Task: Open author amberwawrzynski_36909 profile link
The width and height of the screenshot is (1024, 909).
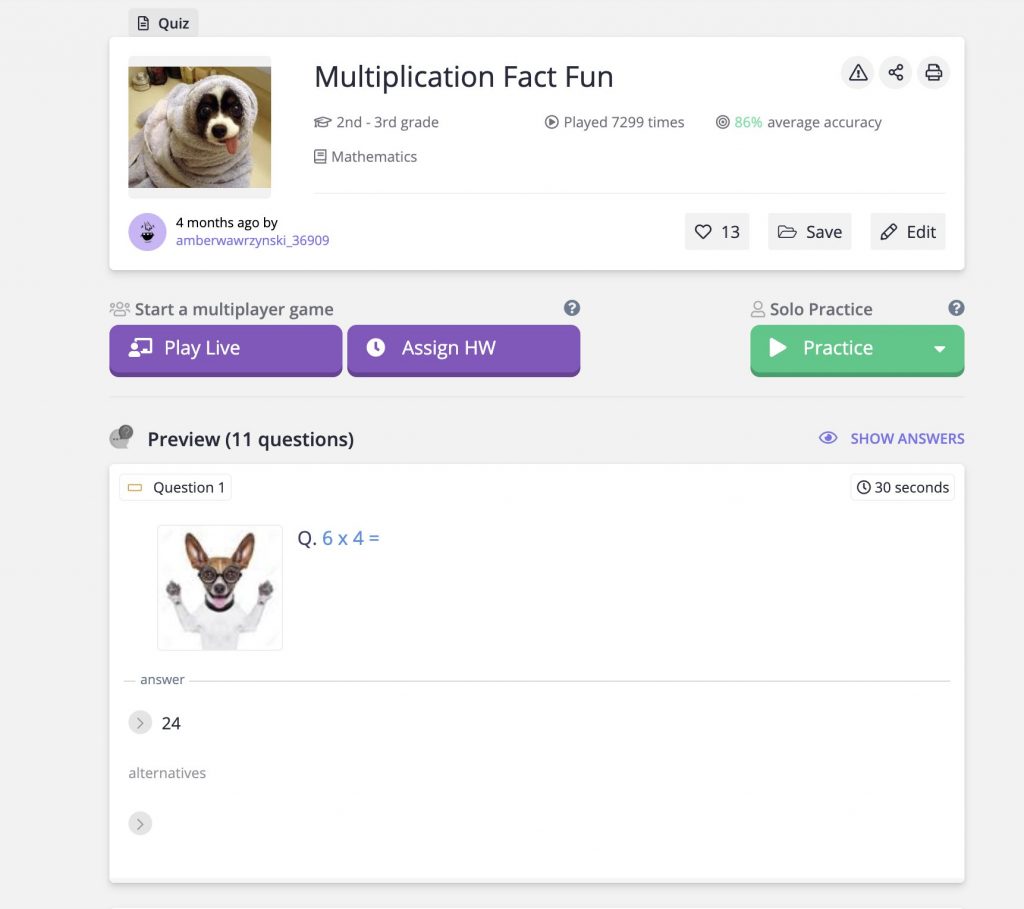Action: (x=253, y=240)
